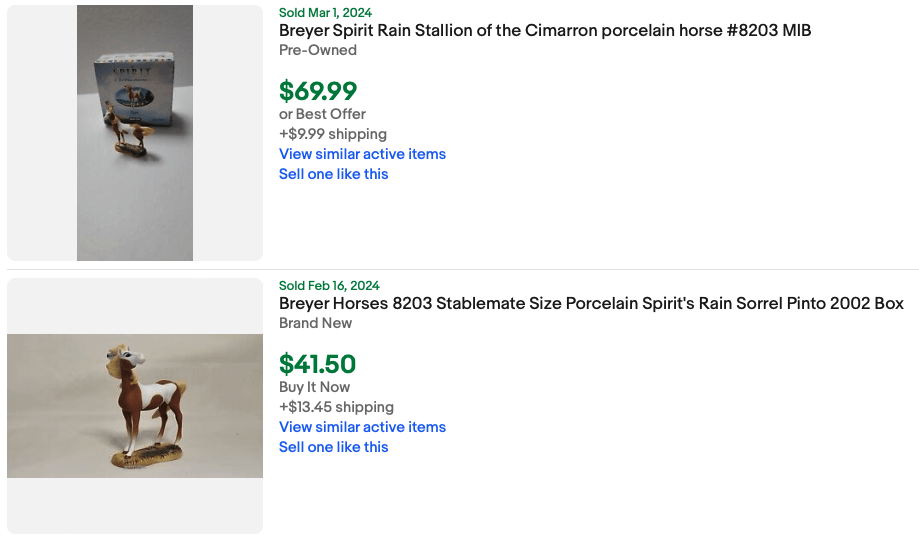Click the Brand New condition label
This screenshot has width=919, height=540.
(315, 323)
